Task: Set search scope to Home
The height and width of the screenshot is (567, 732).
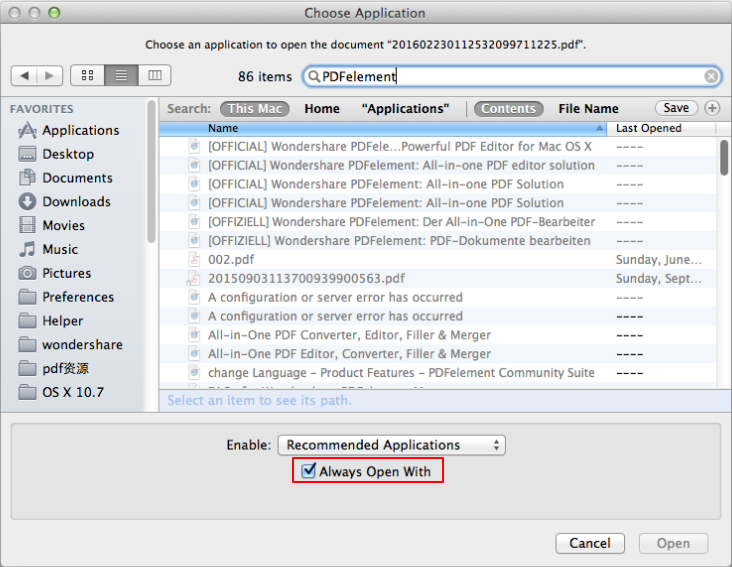Action: point(322,108)
